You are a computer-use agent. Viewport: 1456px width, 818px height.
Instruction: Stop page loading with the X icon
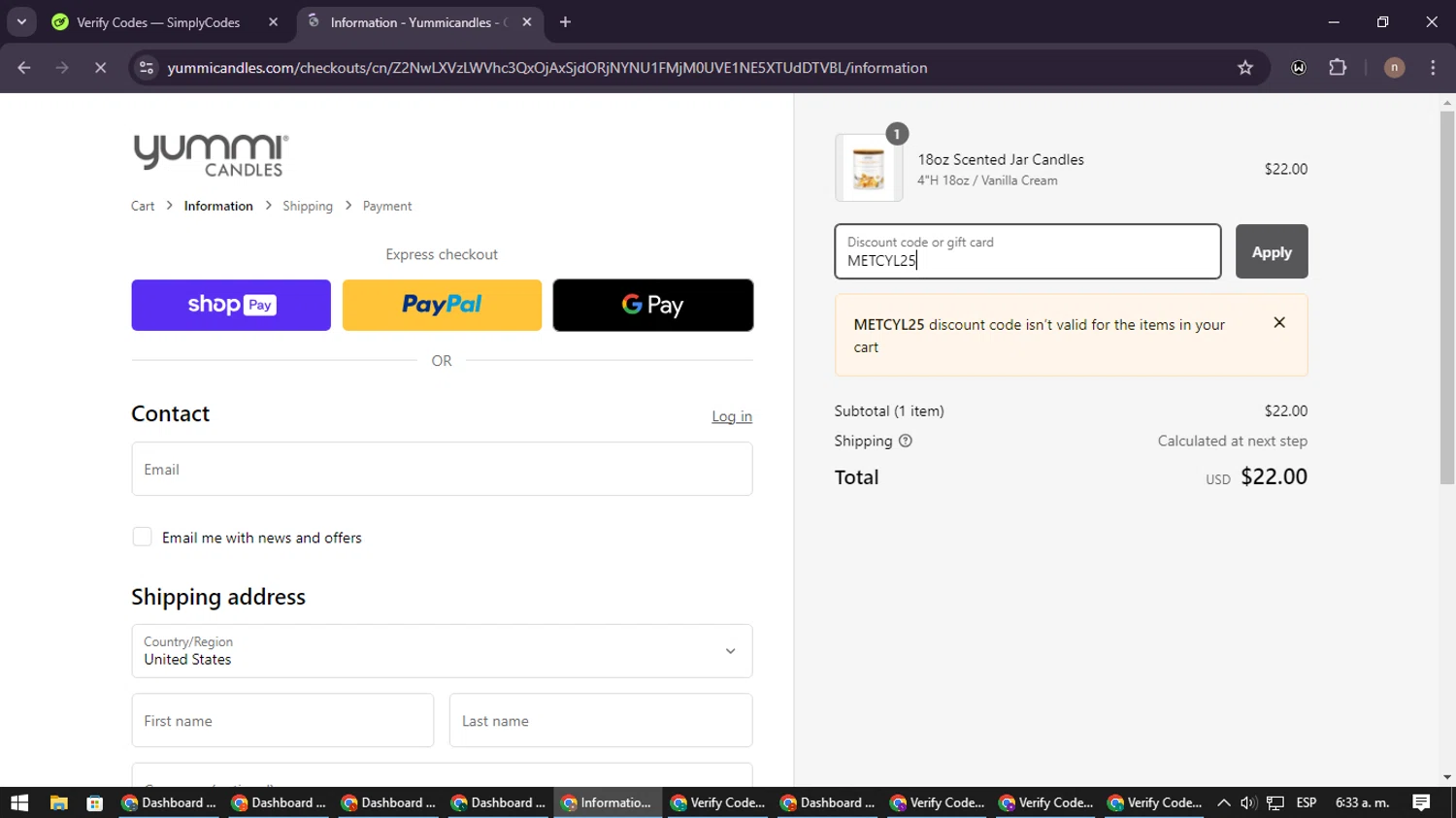click(100, 68)
